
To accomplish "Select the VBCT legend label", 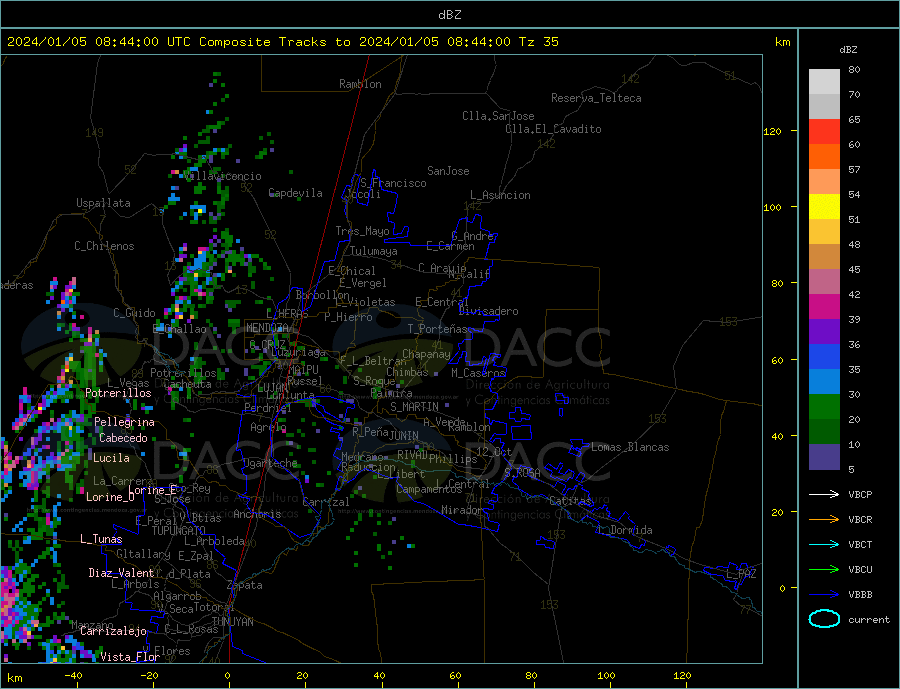I will point(860,544).
